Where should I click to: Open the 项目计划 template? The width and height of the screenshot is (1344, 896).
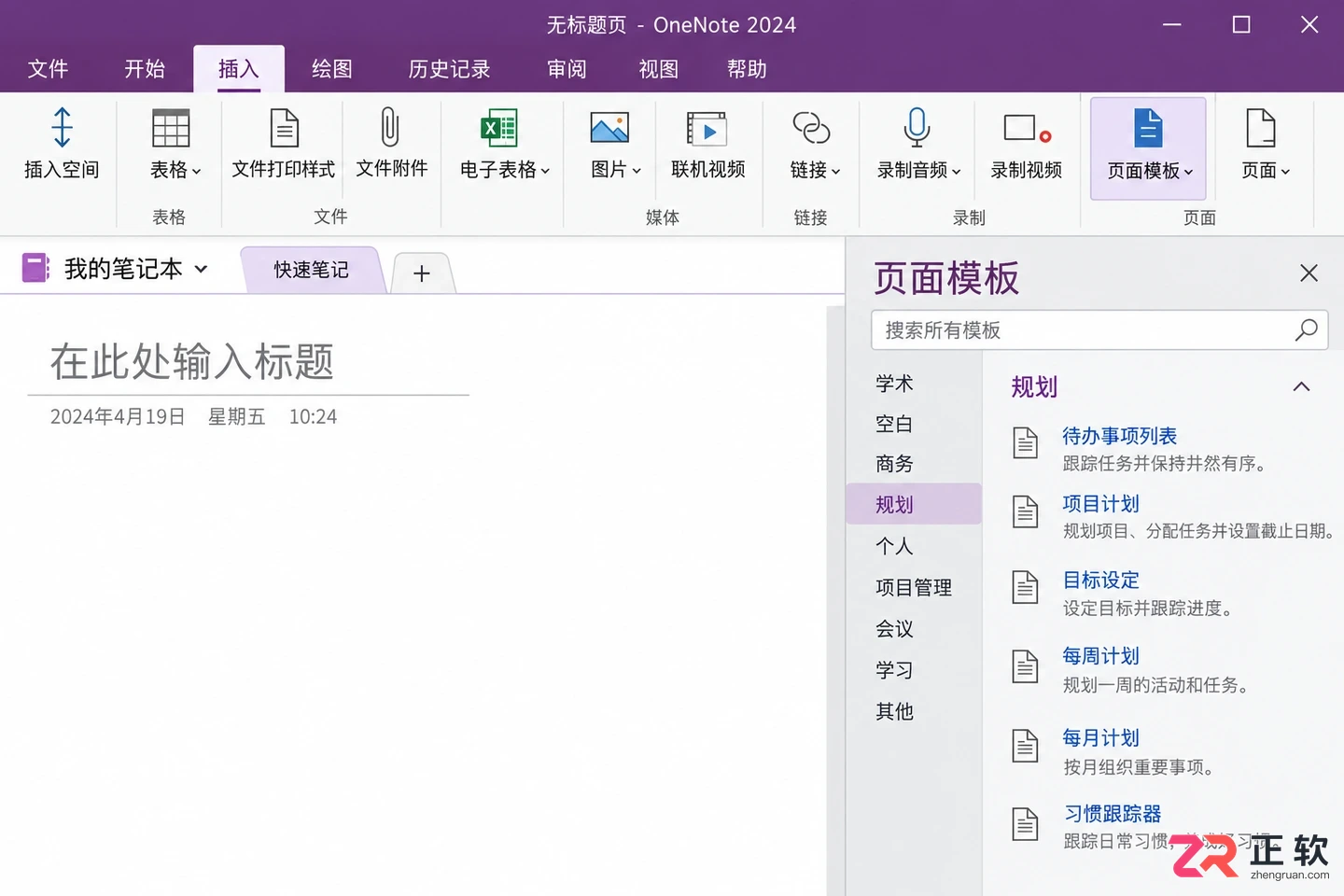(1101, 504)
